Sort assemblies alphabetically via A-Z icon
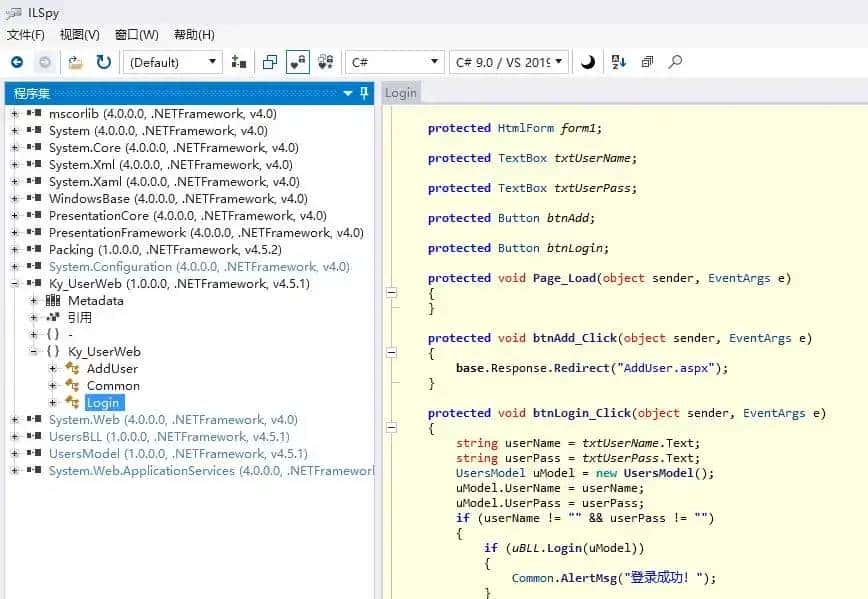Screen dimensions: 868x599 620,61
